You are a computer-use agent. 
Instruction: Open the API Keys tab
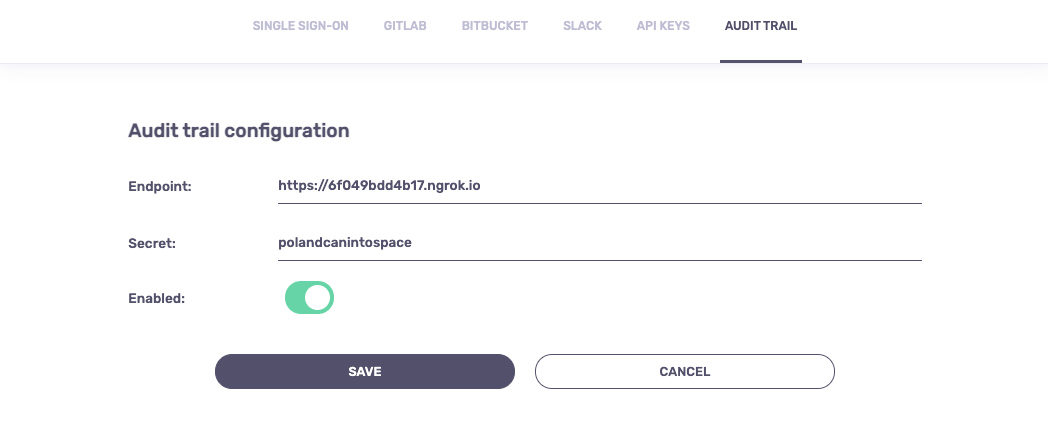coord(663,26)
